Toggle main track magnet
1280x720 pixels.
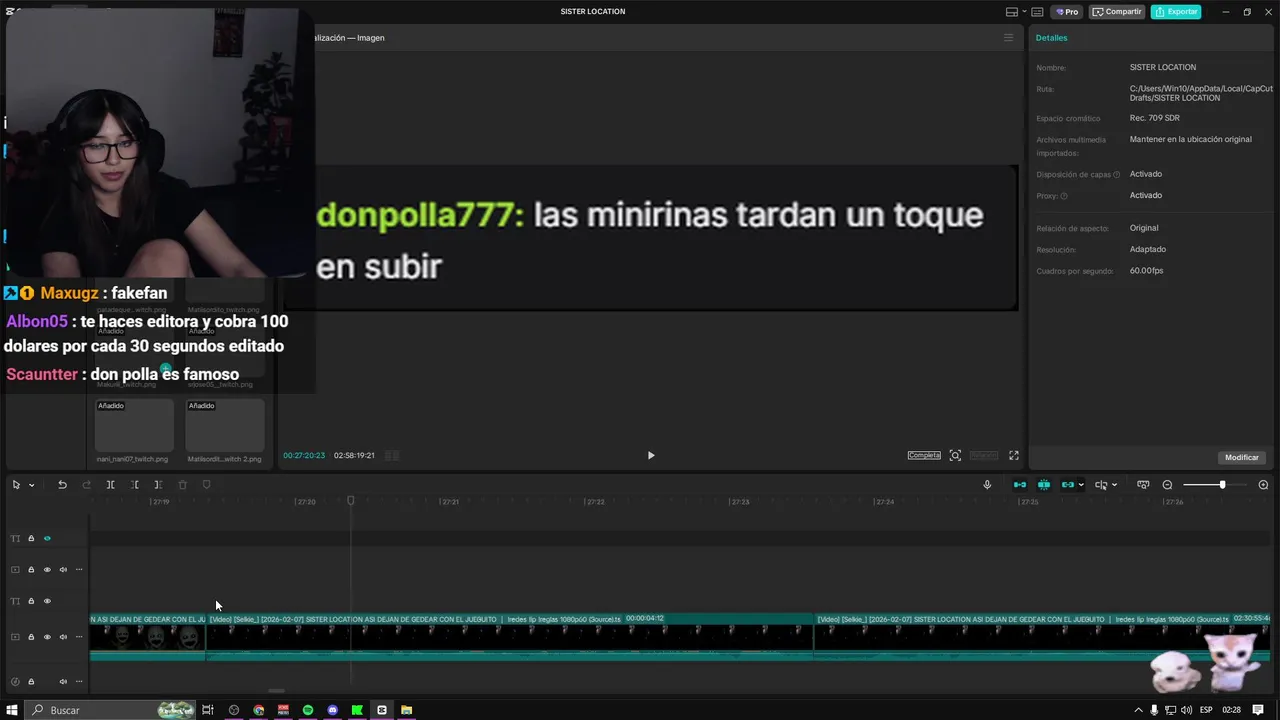[x=1020, y=485]
